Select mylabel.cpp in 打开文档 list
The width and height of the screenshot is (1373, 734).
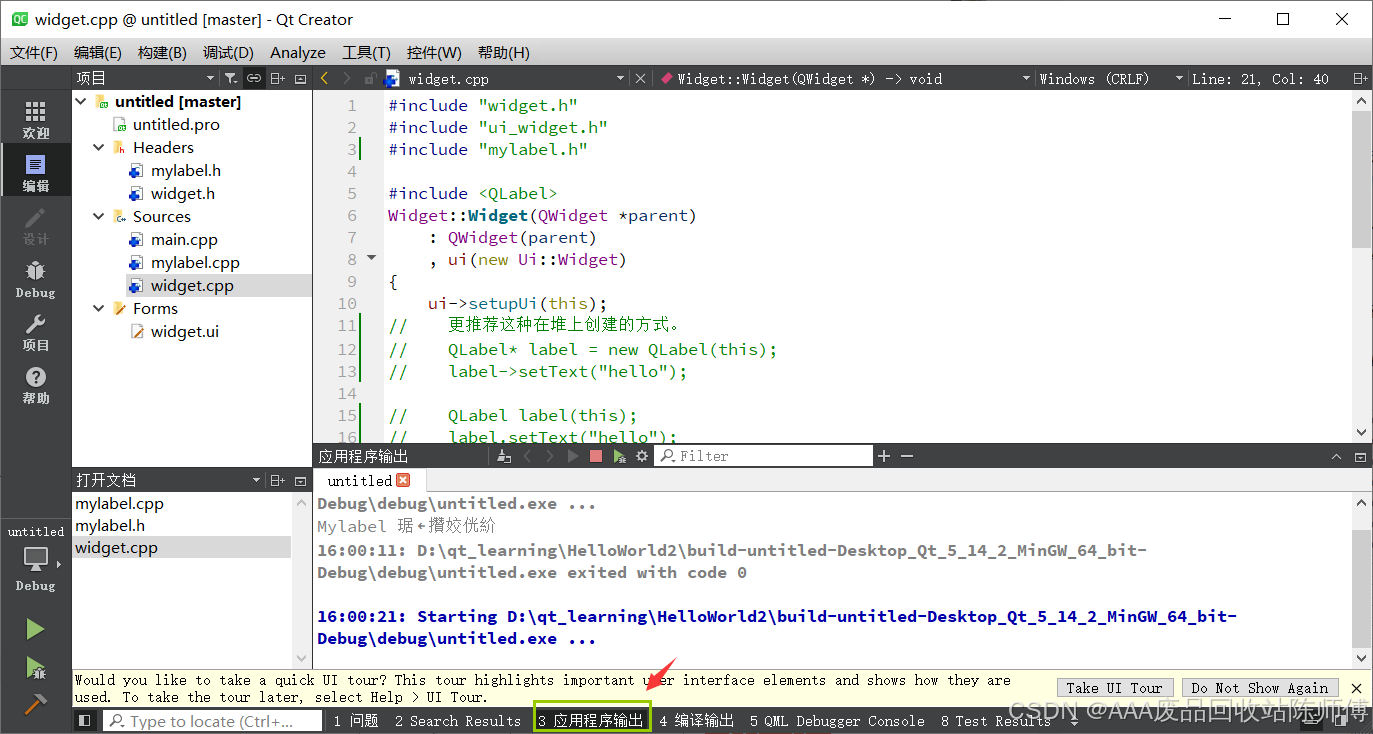click(x=119, y=504)
